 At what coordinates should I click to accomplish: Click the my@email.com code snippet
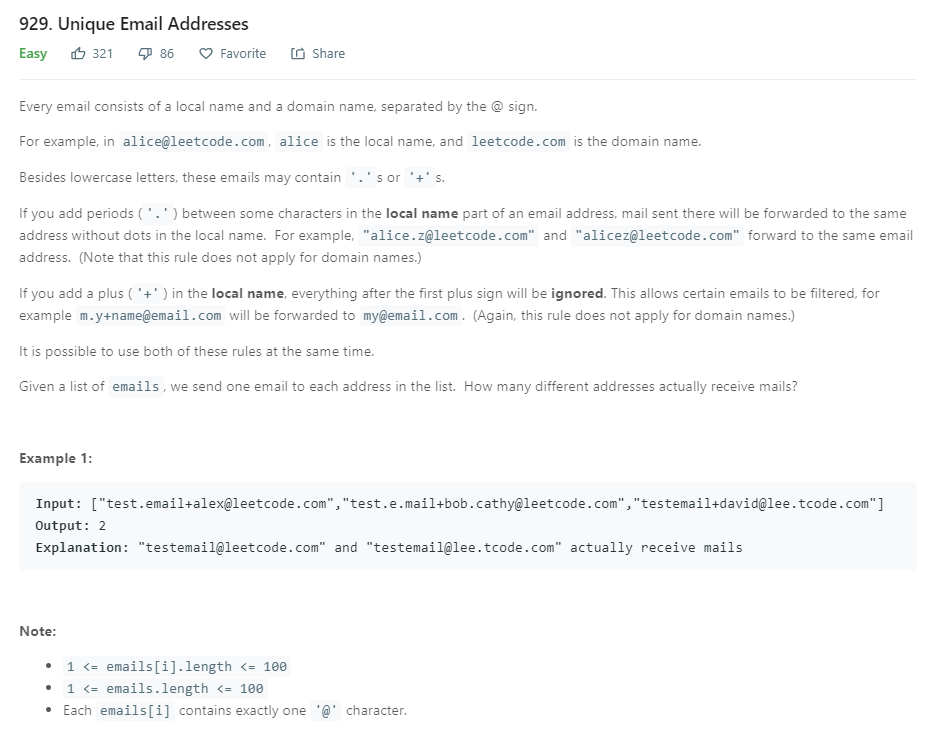pos(410,316)
